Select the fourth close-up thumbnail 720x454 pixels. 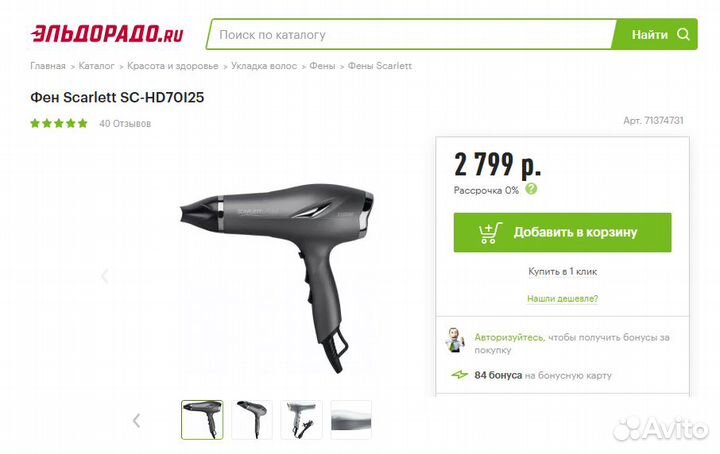(351, 420)
